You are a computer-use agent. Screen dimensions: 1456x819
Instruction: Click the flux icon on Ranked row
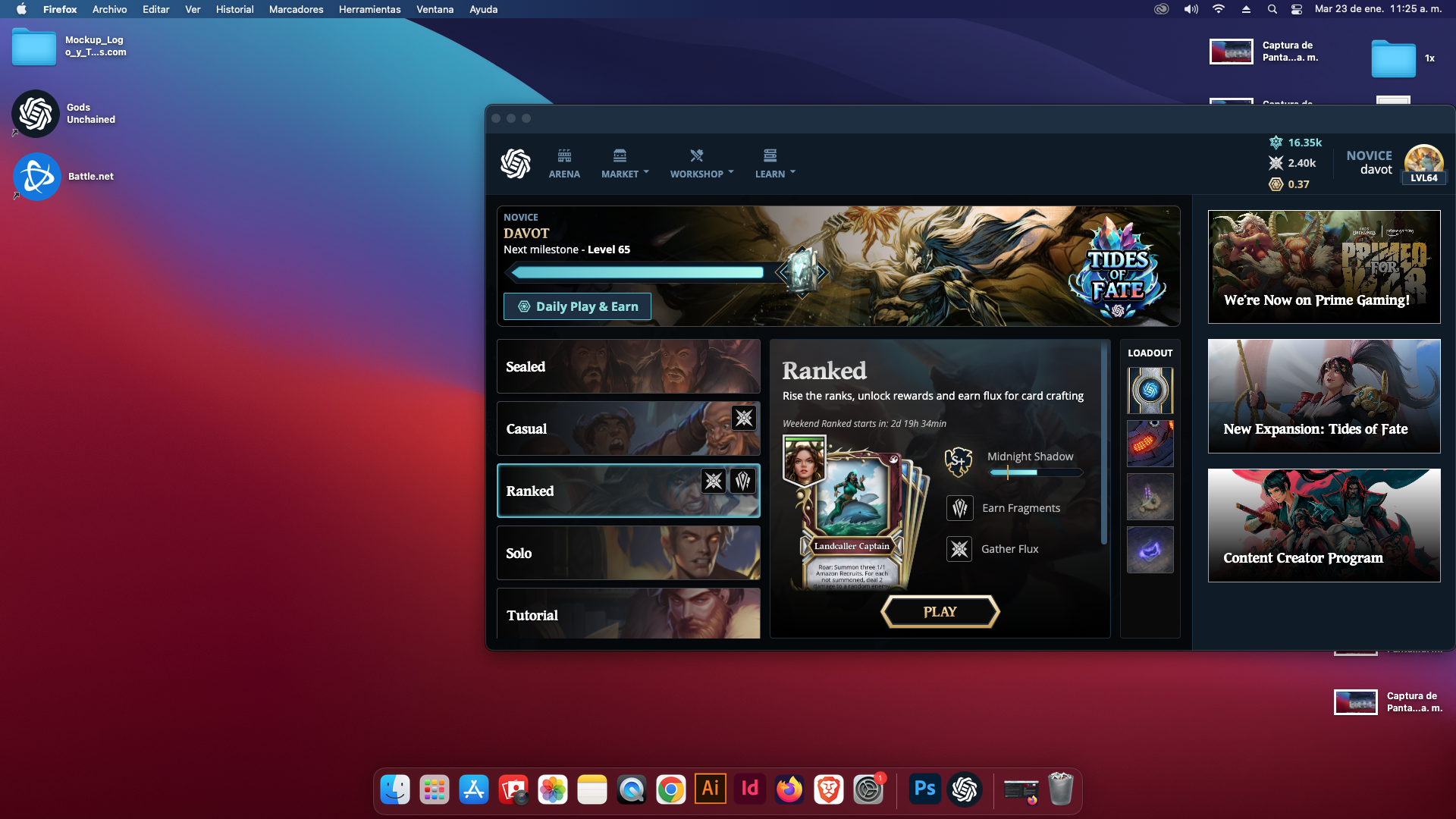click(x=713, y=481)
